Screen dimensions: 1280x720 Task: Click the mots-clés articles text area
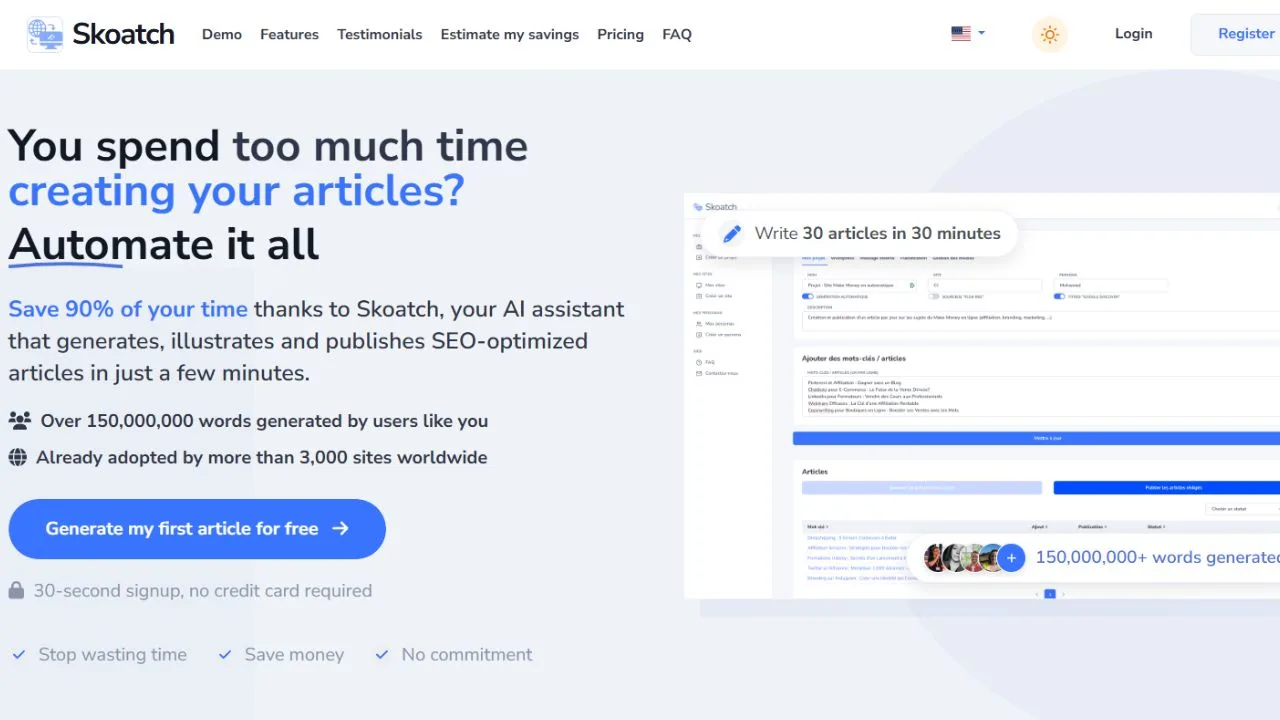point(1041,397)
